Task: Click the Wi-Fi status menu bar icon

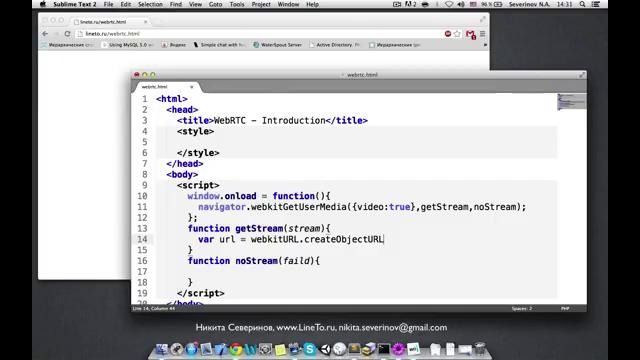Action: click(x=449, y=4)
